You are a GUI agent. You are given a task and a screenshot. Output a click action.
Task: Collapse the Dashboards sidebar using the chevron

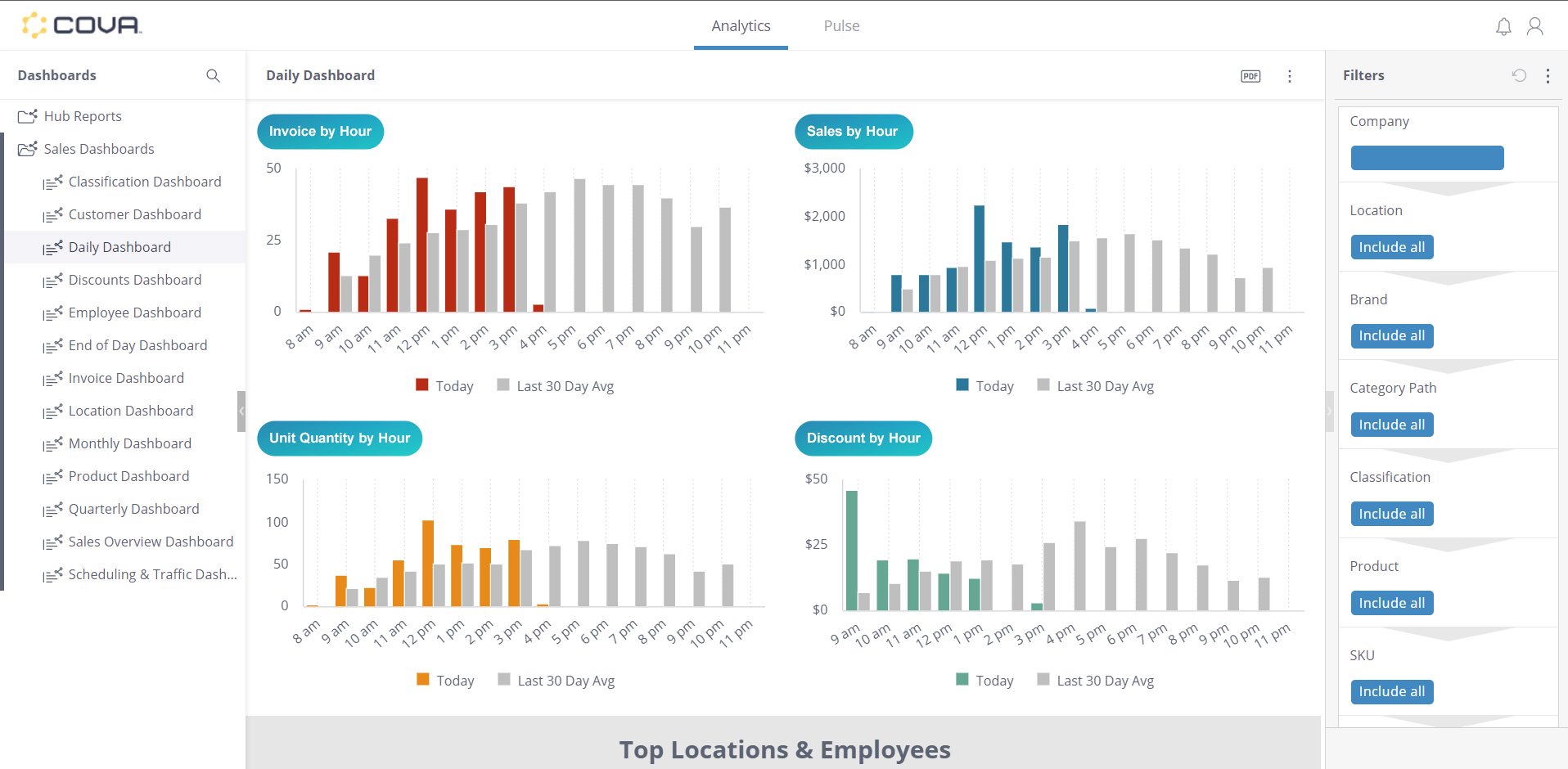pos(243,411)
